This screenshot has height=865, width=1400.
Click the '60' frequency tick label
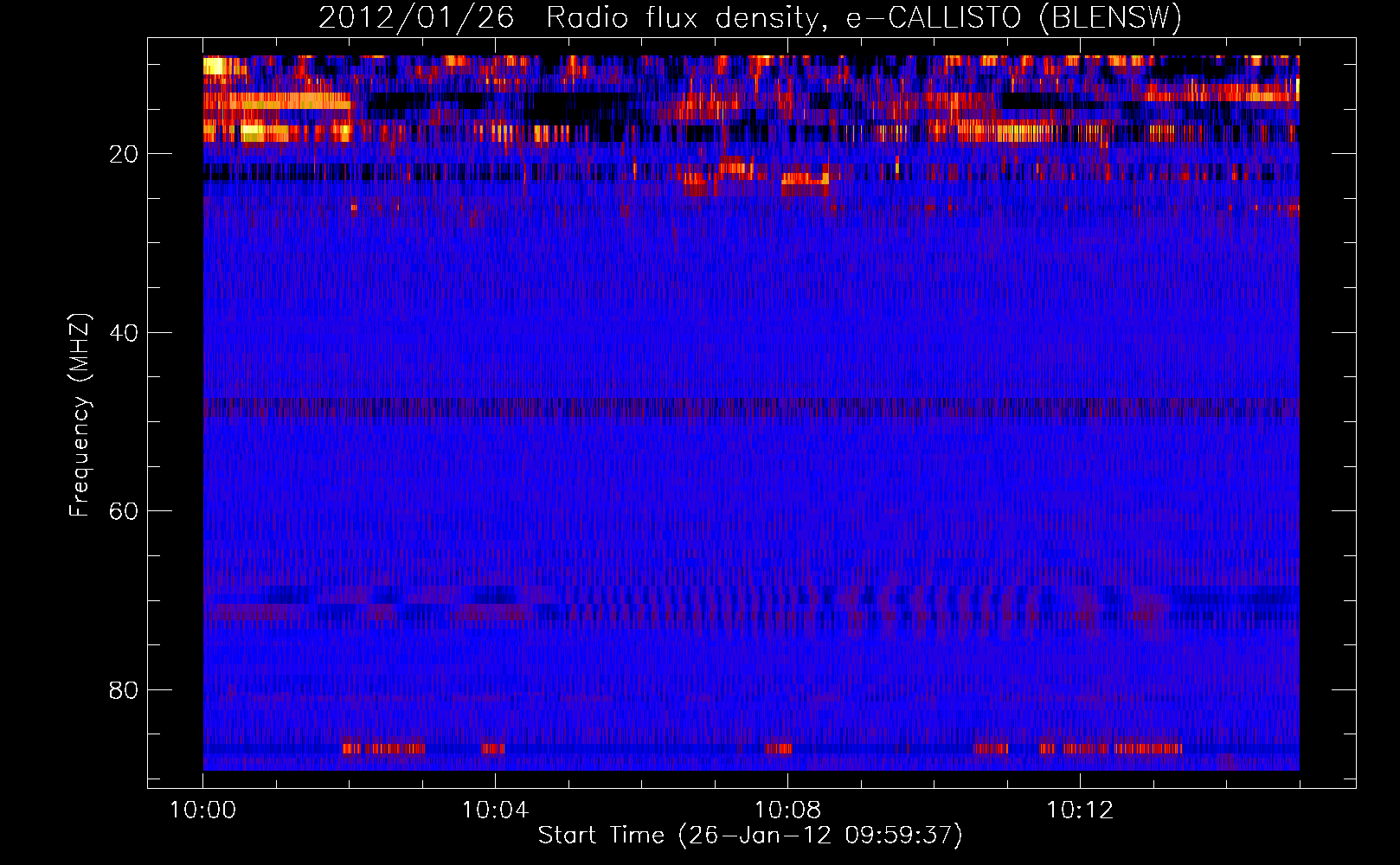pos(124,511)
